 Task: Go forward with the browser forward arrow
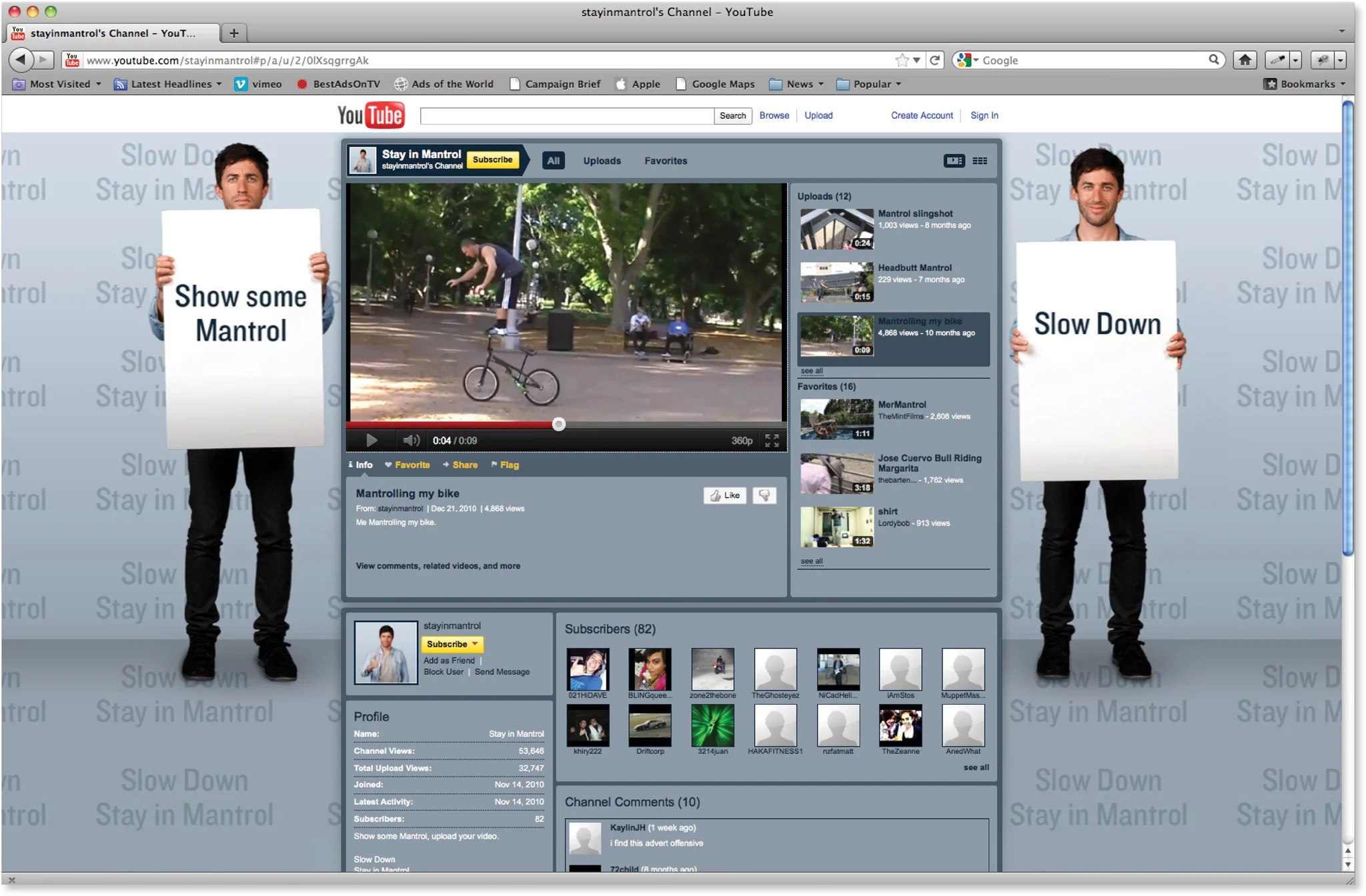pyautogui.click(x=43, y=60)
